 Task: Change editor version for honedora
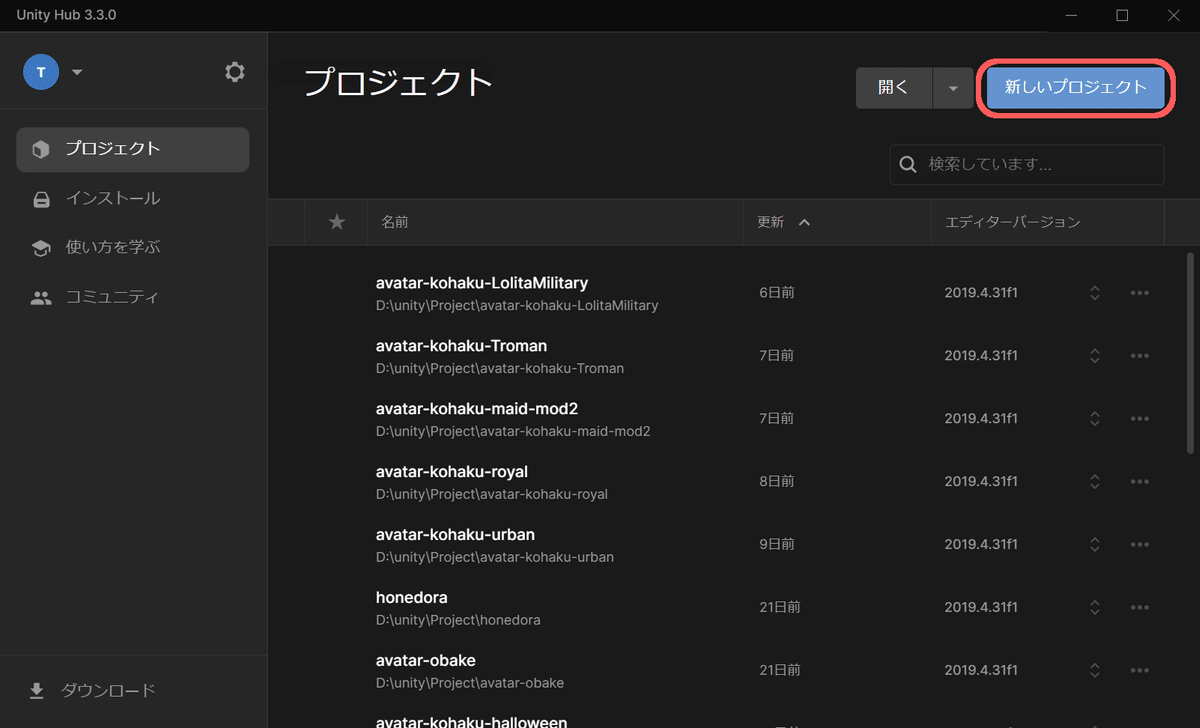coord(1095,608)
